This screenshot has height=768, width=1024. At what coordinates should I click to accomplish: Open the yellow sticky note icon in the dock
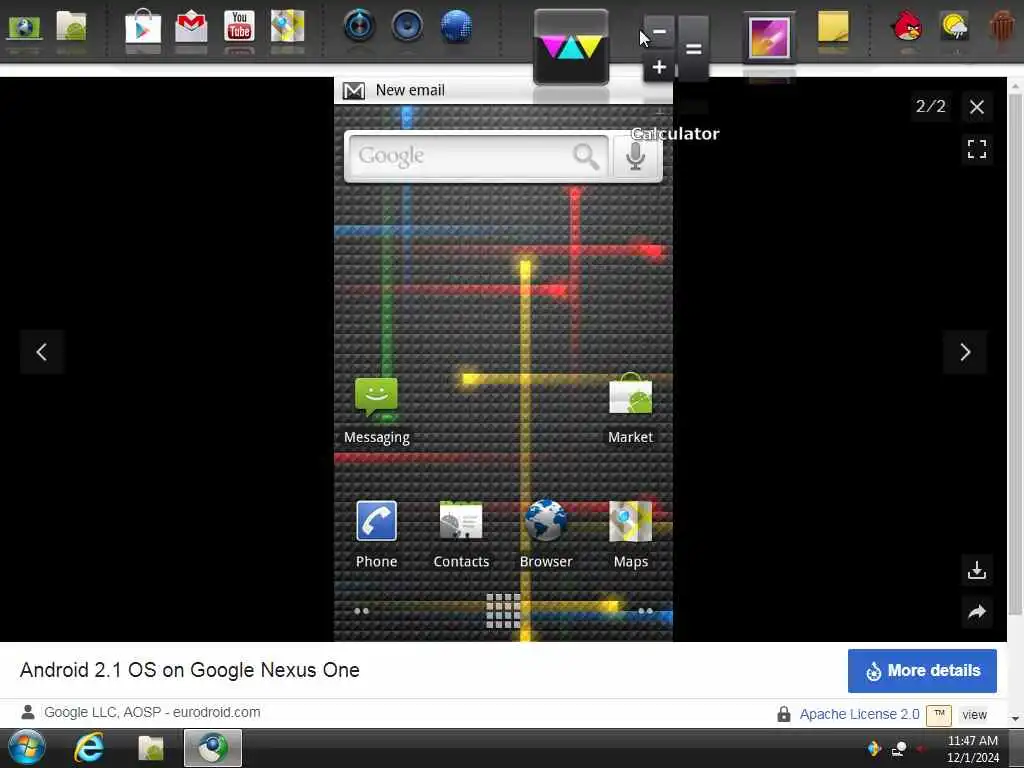(x=833, y=27)
